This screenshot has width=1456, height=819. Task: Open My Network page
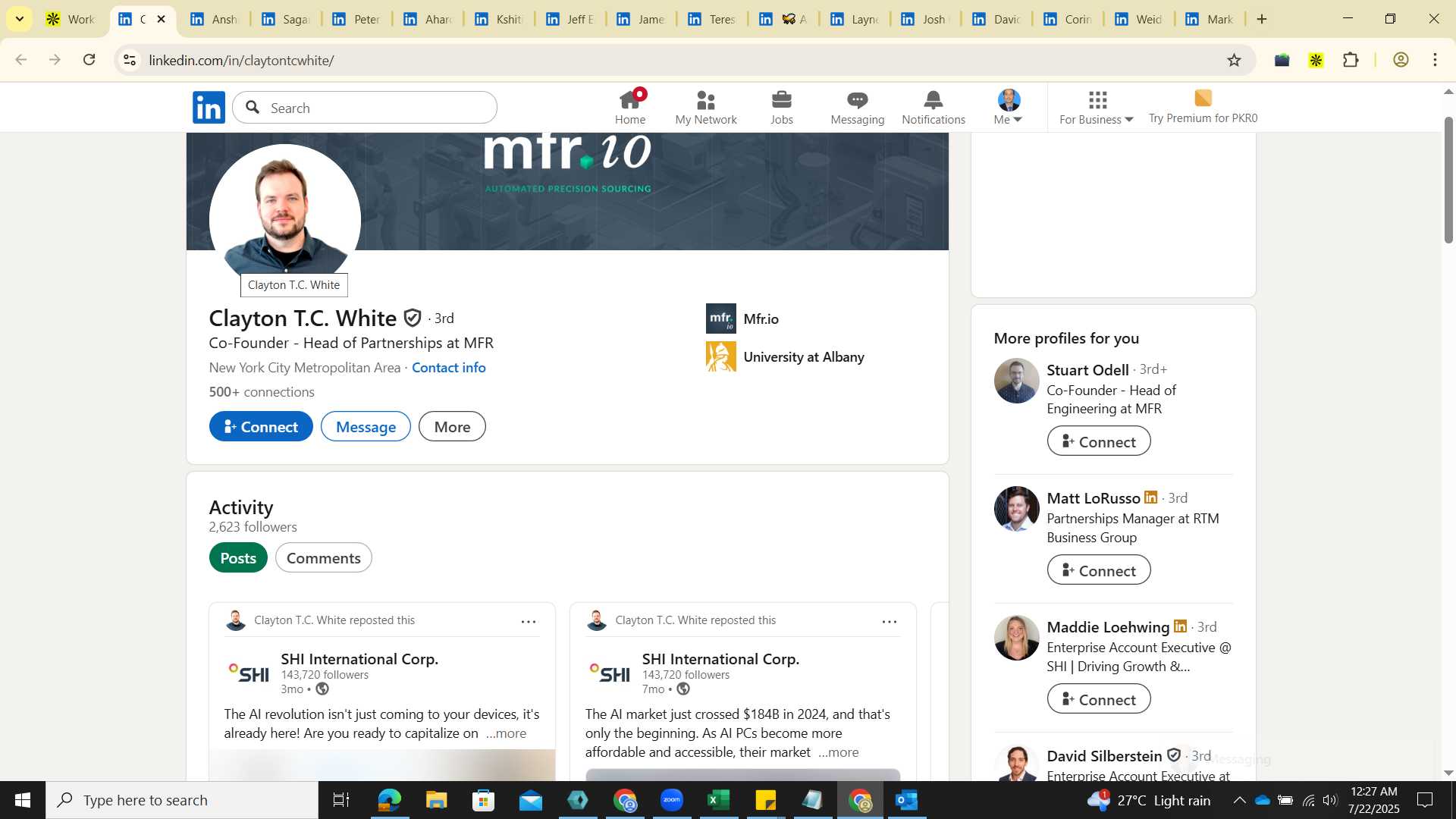705,107
